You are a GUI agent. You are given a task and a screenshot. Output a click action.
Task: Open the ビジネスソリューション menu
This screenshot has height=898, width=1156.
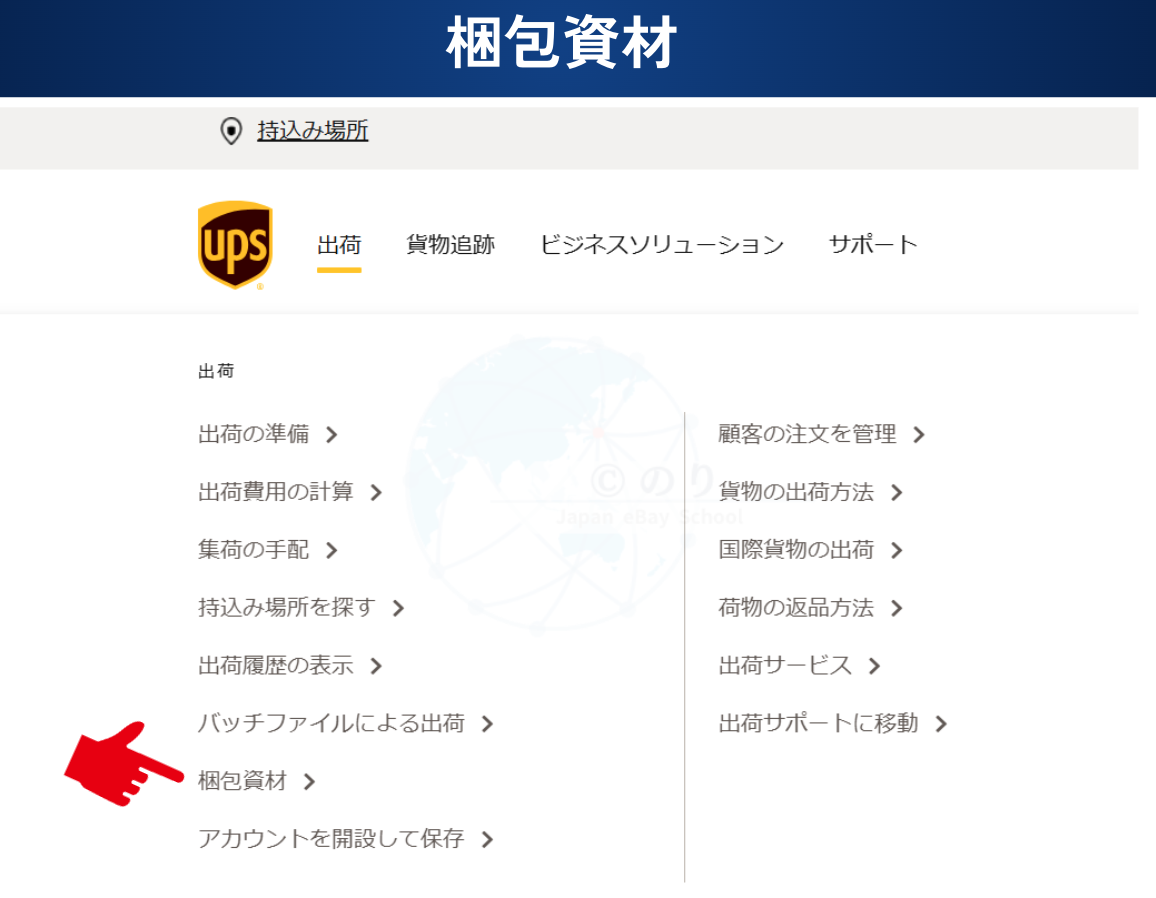coord(661,244)
